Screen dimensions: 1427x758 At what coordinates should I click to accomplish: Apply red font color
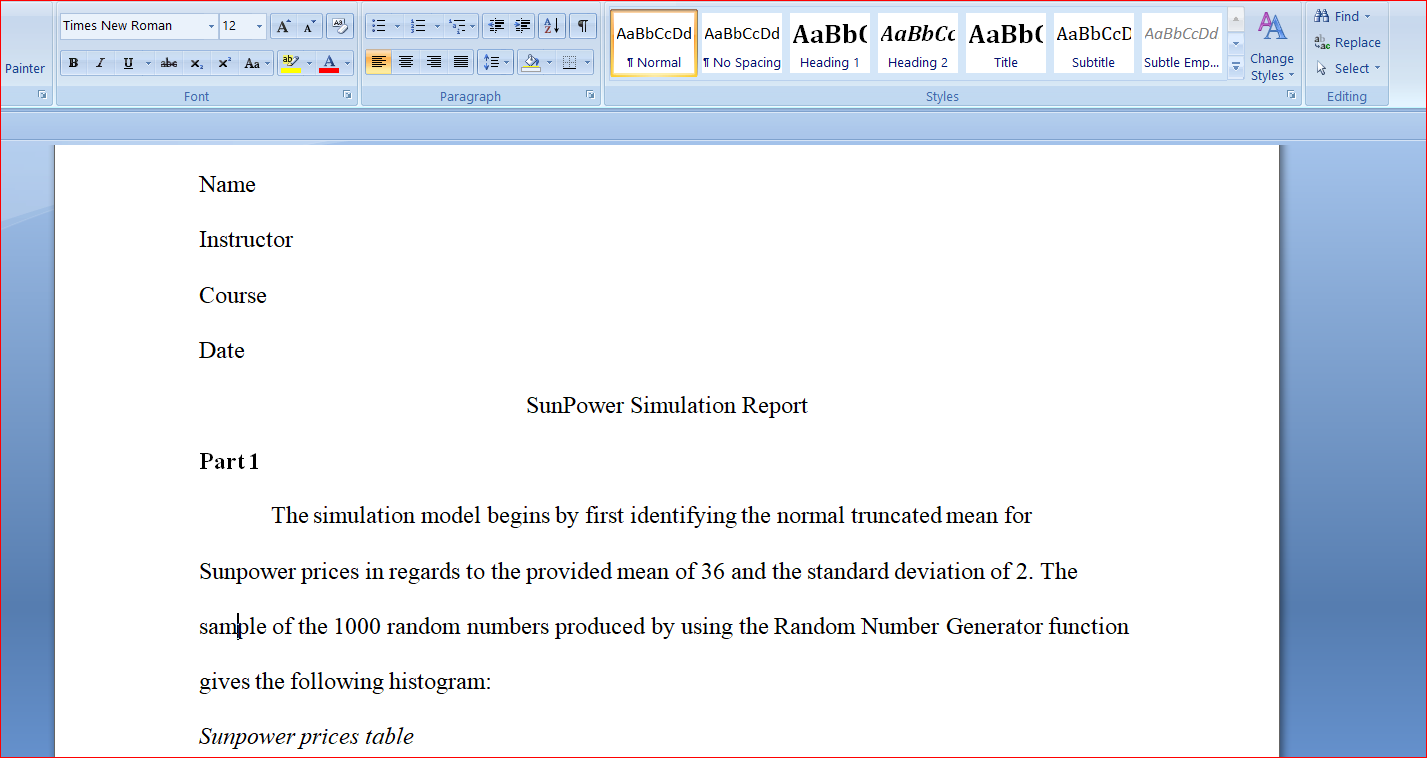329,63
